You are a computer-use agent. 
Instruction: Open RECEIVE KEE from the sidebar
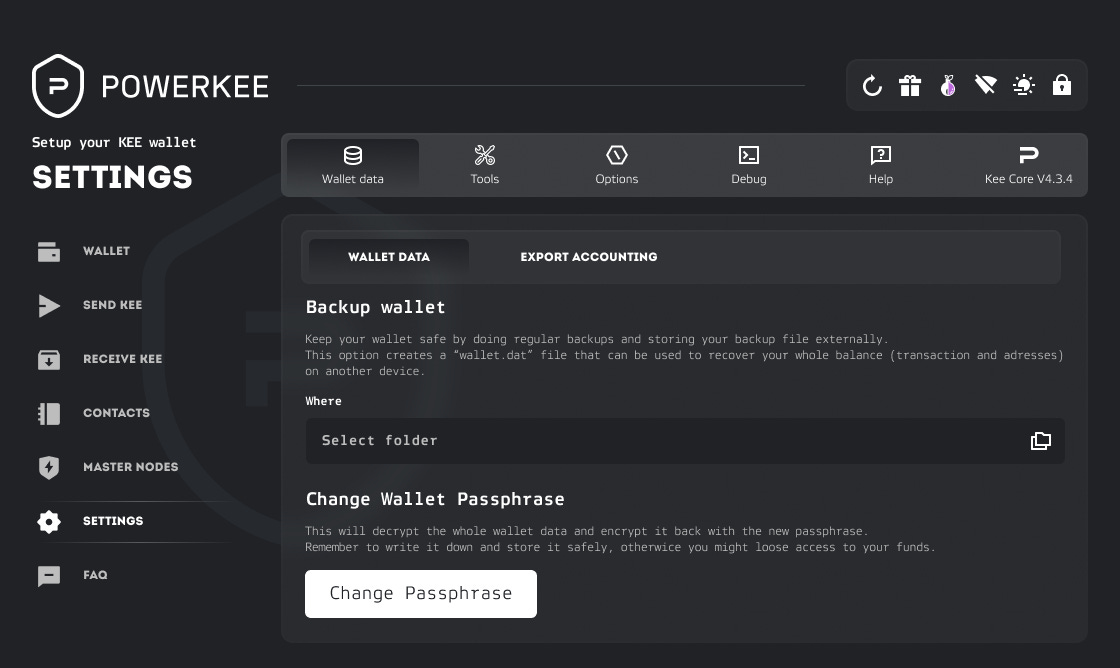point(122,359)
